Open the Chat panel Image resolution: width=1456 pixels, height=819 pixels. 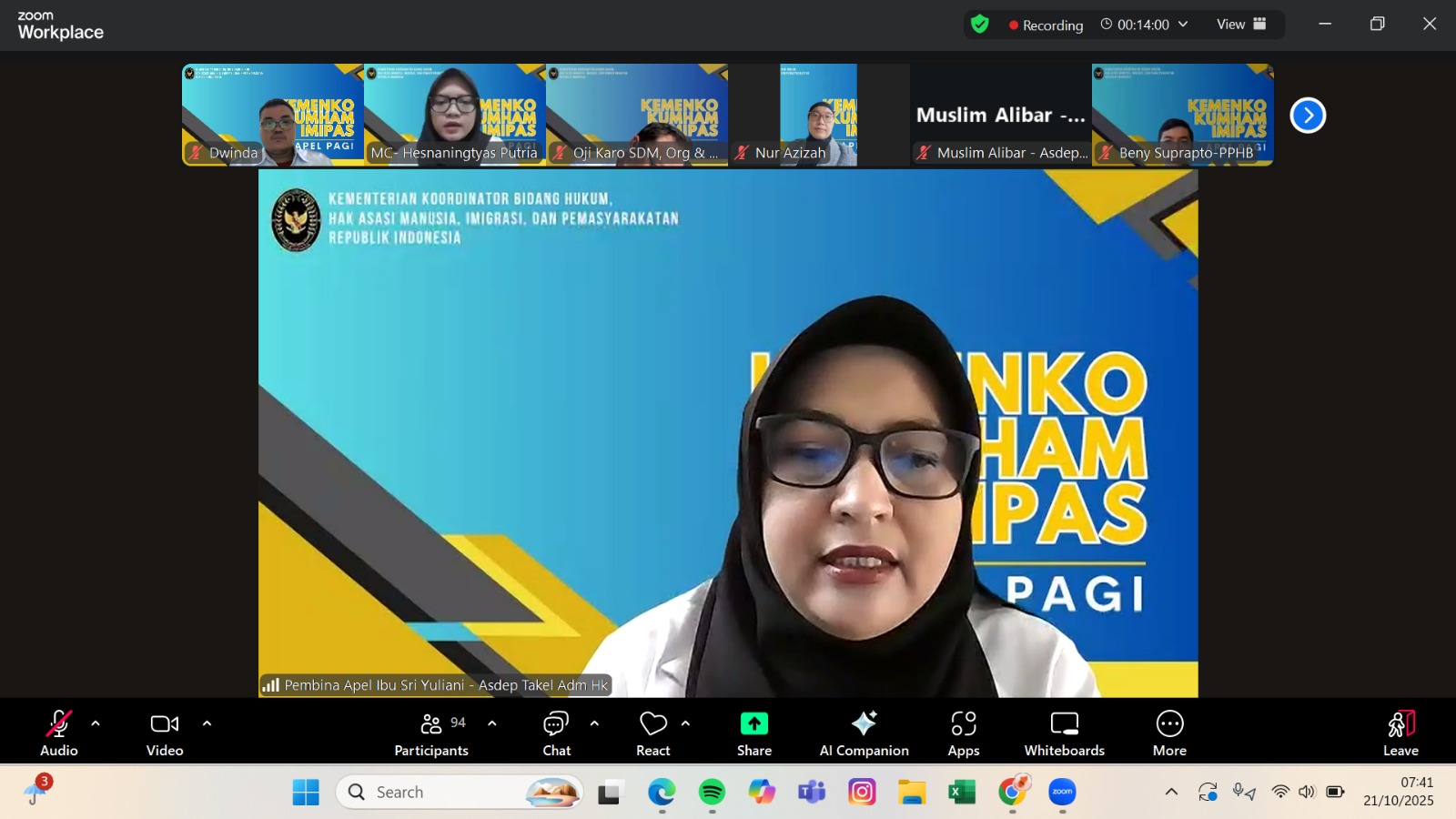(x=556, y=733)
